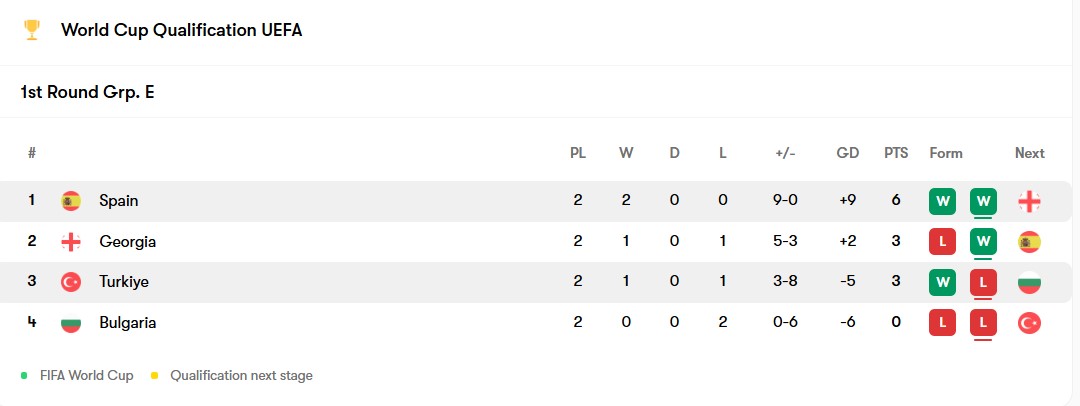Click Spain's next opponent Georgia flag
This screenshot has width=1080, height=406.
(x=1029, y=201)
